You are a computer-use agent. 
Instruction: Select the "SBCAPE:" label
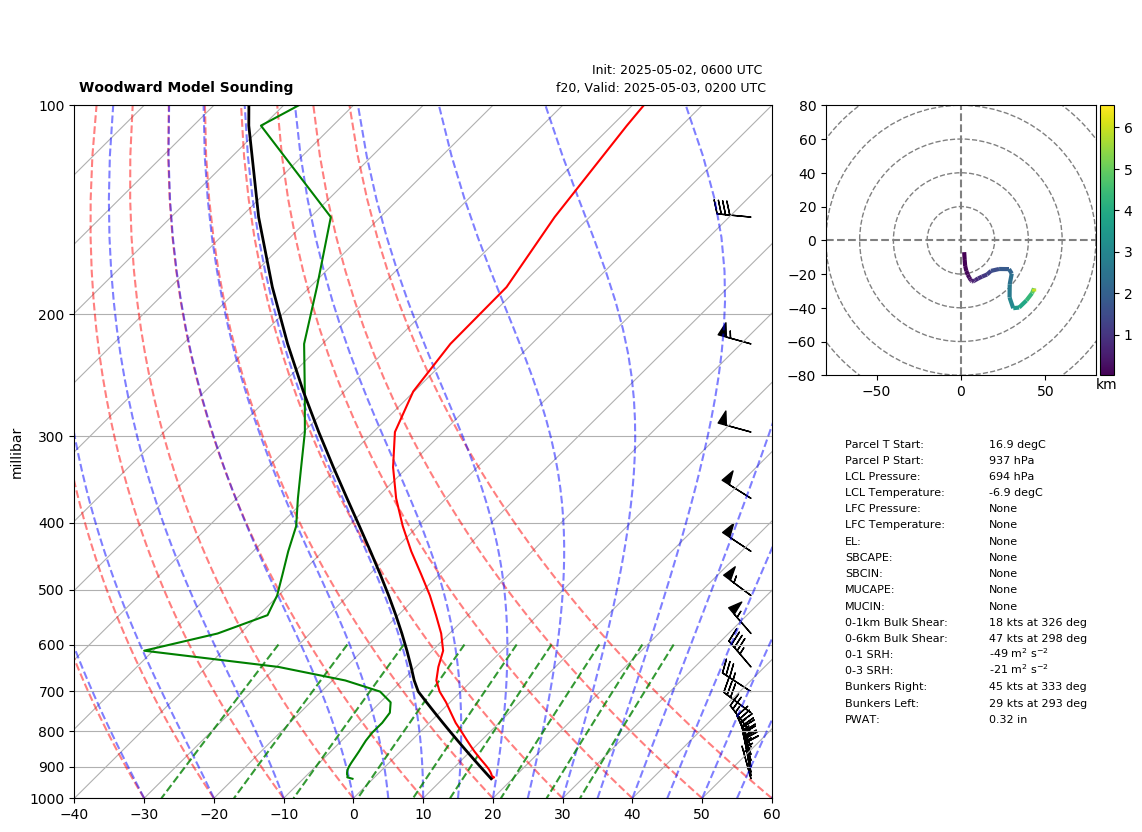coord(868,557)
